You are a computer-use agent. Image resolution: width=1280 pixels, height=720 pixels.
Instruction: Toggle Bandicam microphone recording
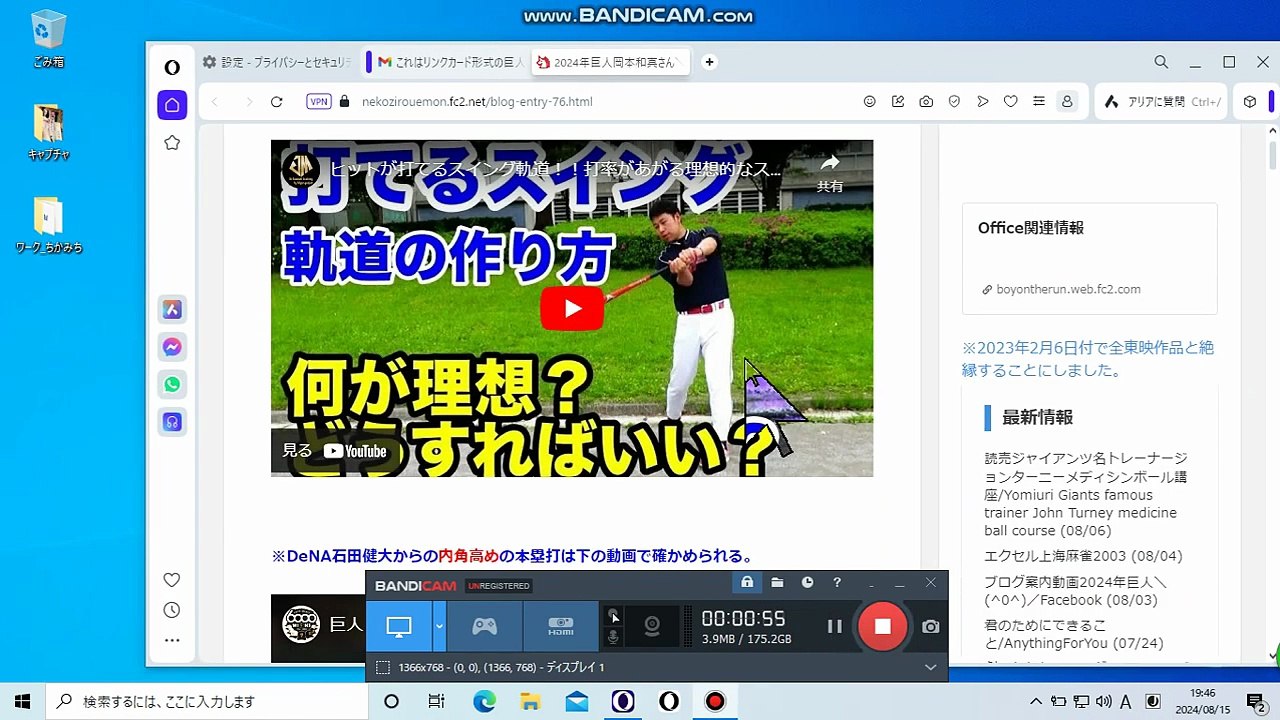coord(613,636)
